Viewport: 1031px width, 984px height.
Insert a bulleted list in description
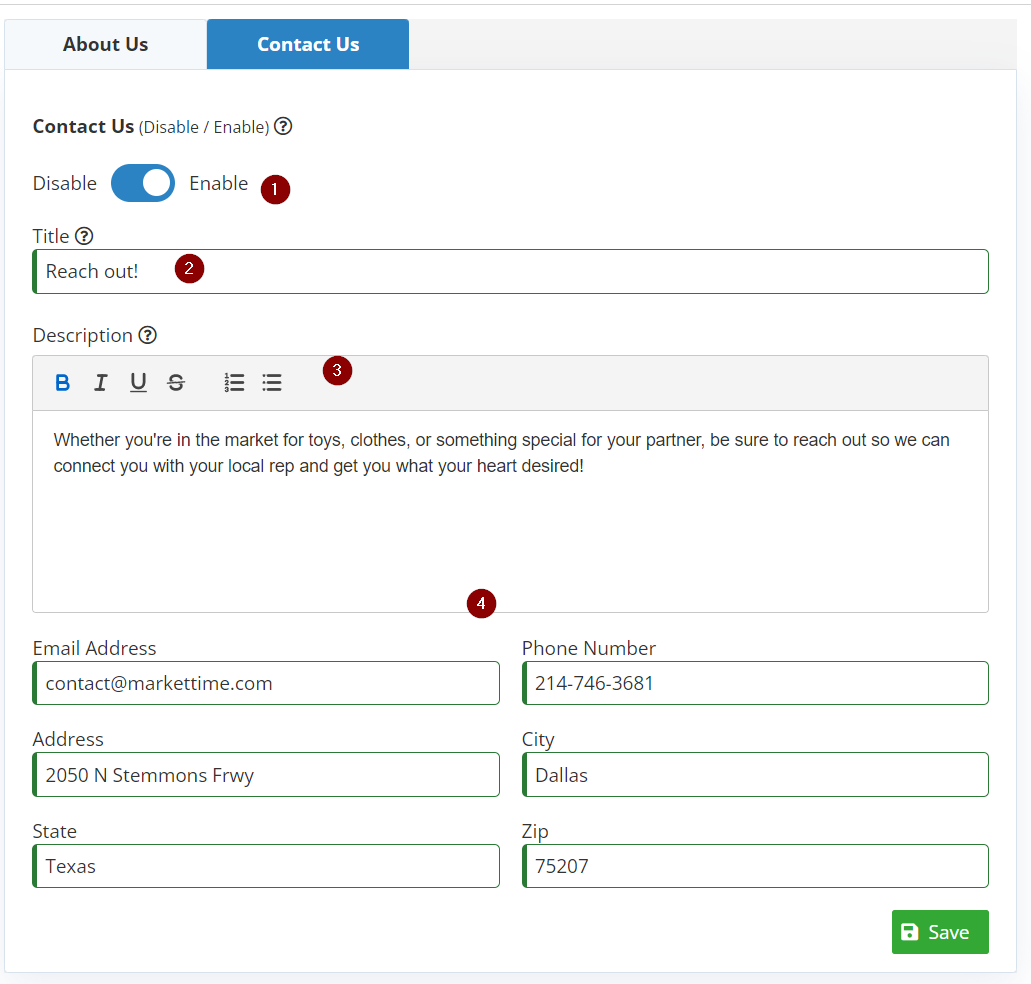pyautogui.click(x=272, y=383)
